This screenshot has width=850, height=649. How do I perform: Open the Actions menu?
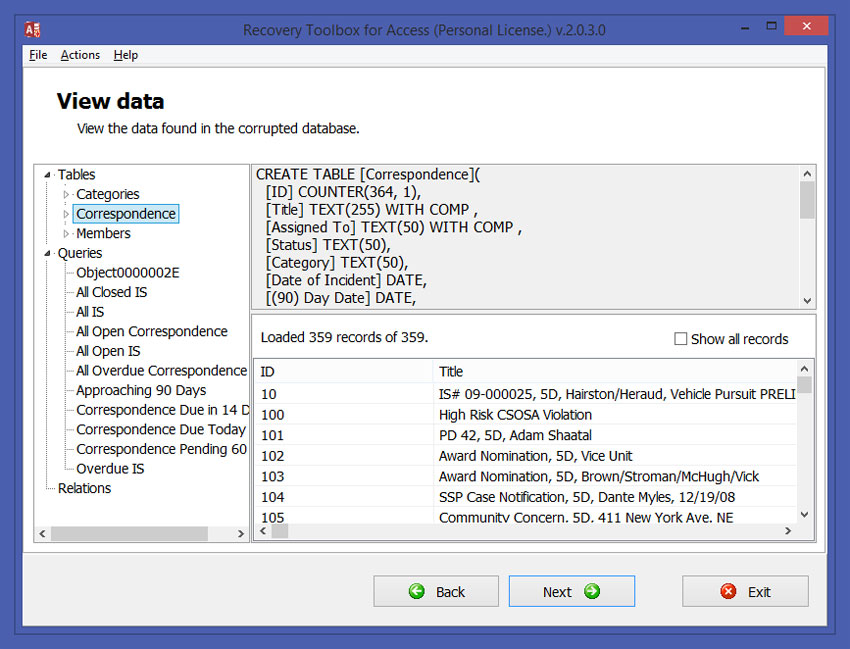tap(80, 55)
